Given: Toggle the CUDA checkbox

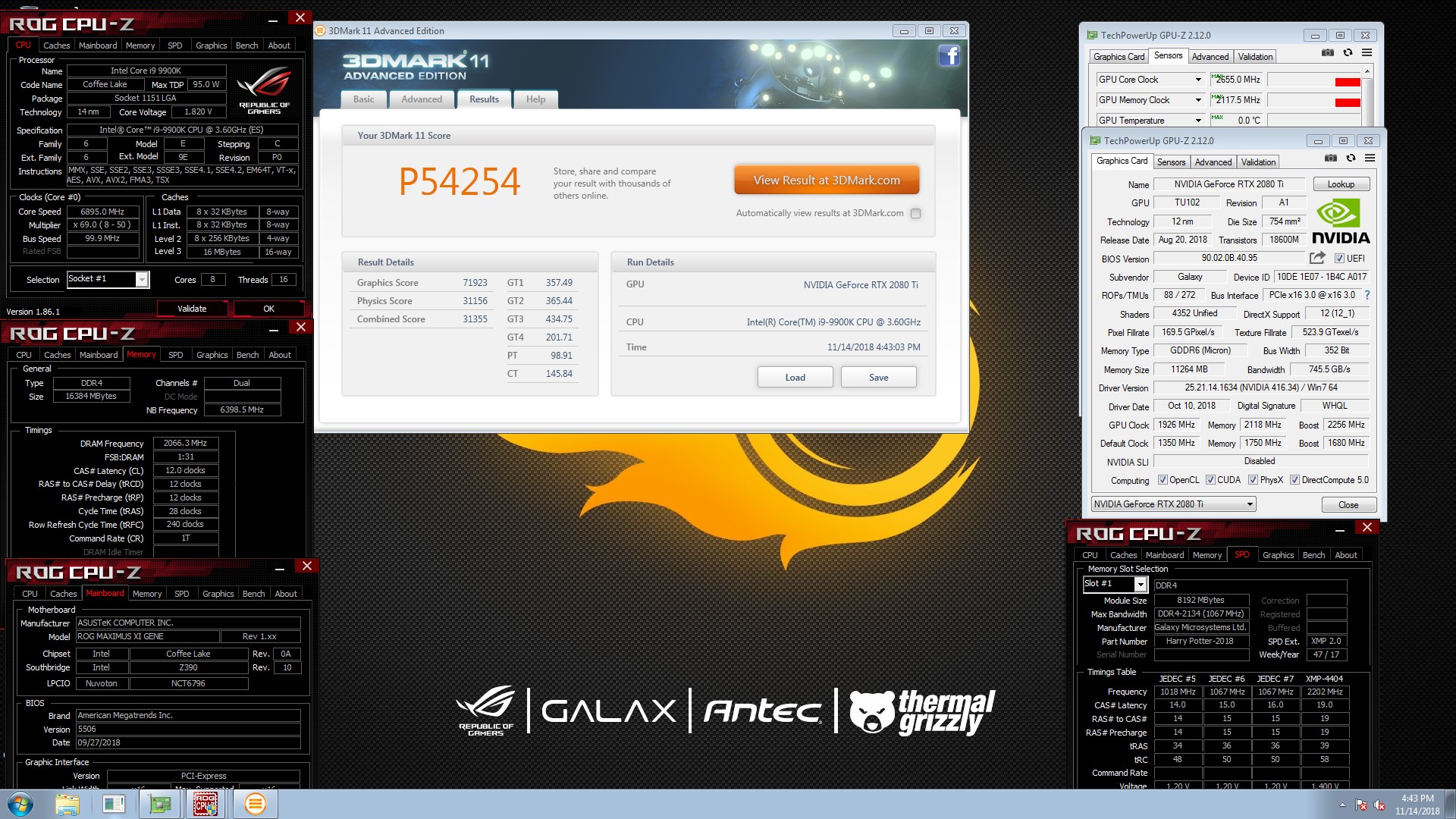Looking at the screenshot, I should click(1210, 480).
